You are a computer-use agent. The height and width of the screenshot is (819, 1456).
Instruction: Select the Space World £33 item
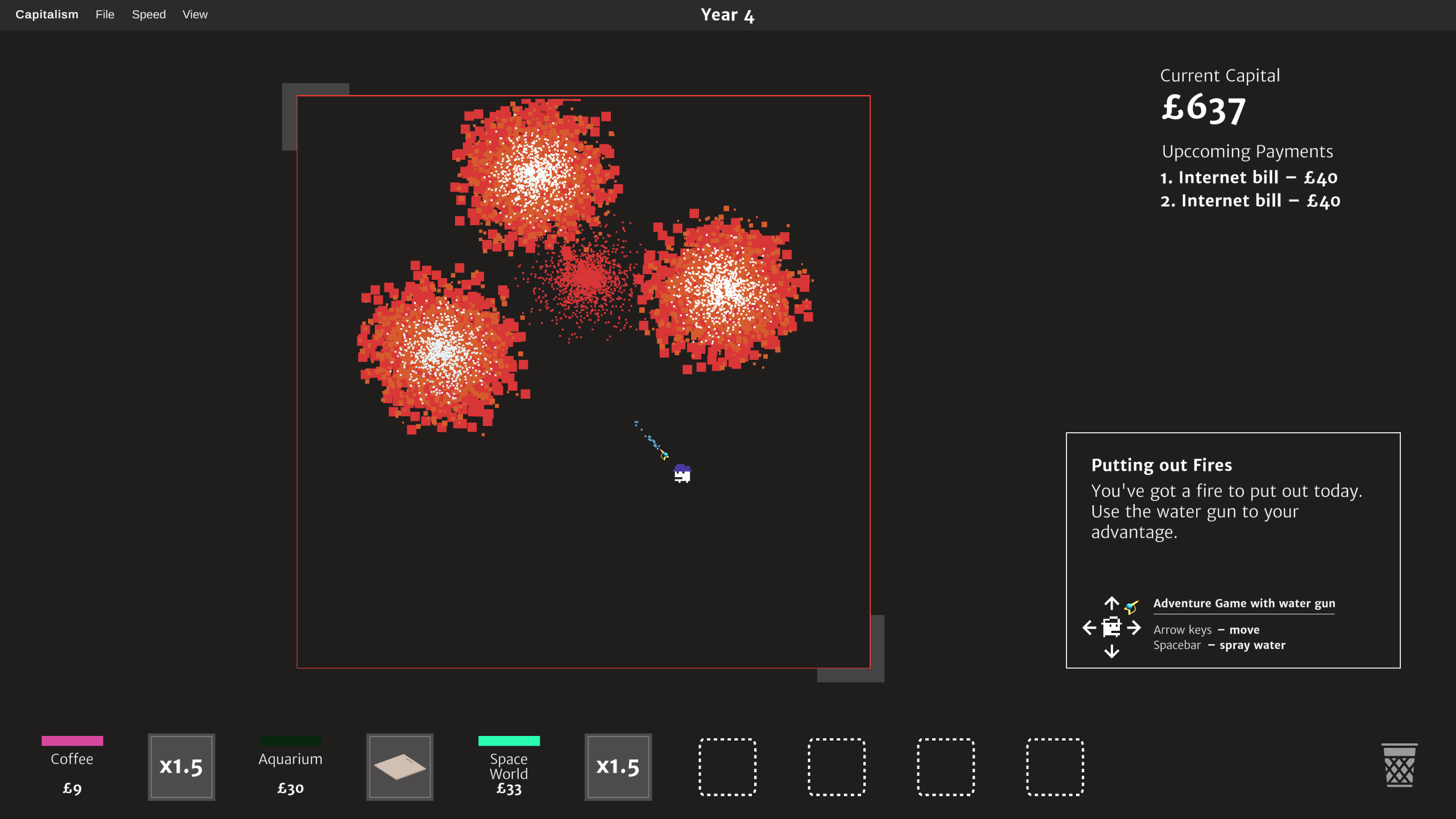click(509, 767)
